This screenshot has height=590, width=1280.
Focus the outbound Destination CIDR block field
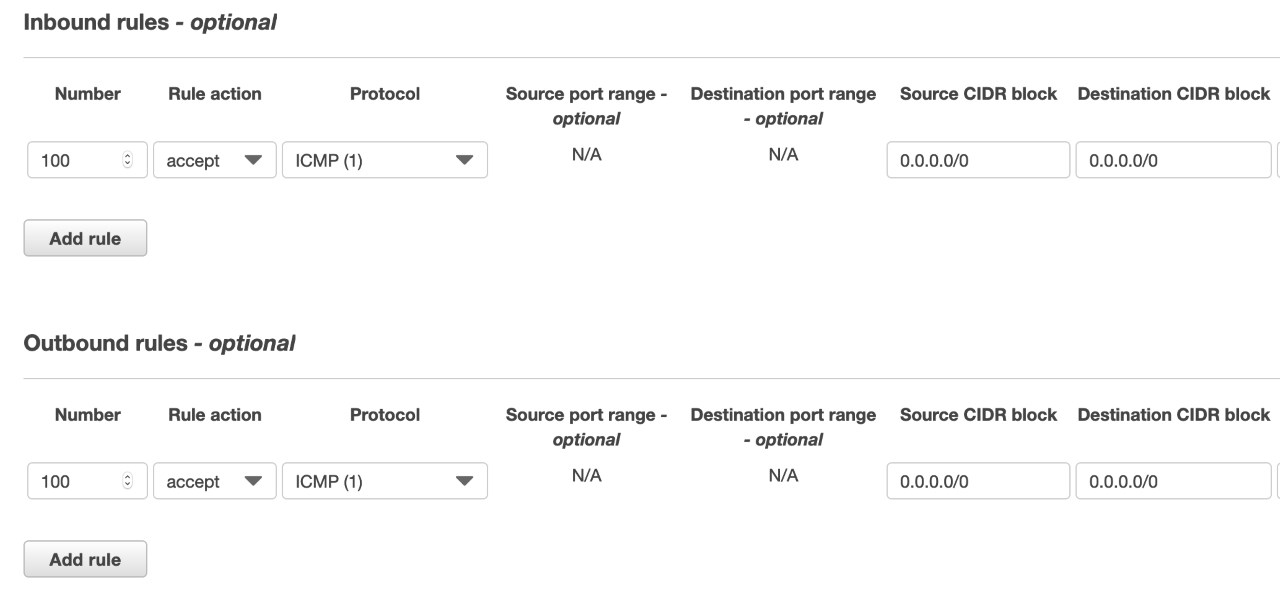pos(1173,481)
